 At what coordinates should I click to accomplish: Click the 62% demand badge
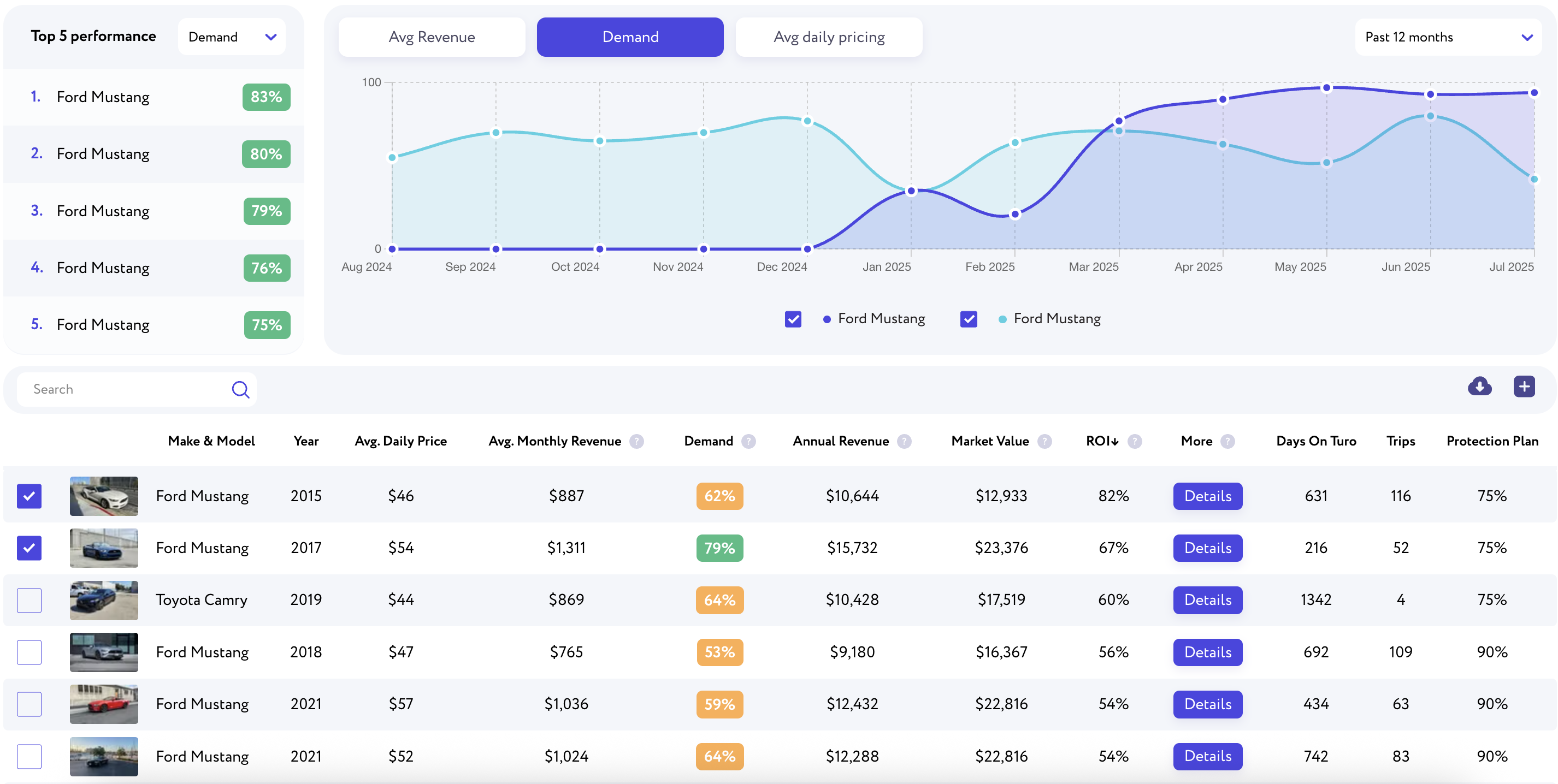[x=719, y=496]
